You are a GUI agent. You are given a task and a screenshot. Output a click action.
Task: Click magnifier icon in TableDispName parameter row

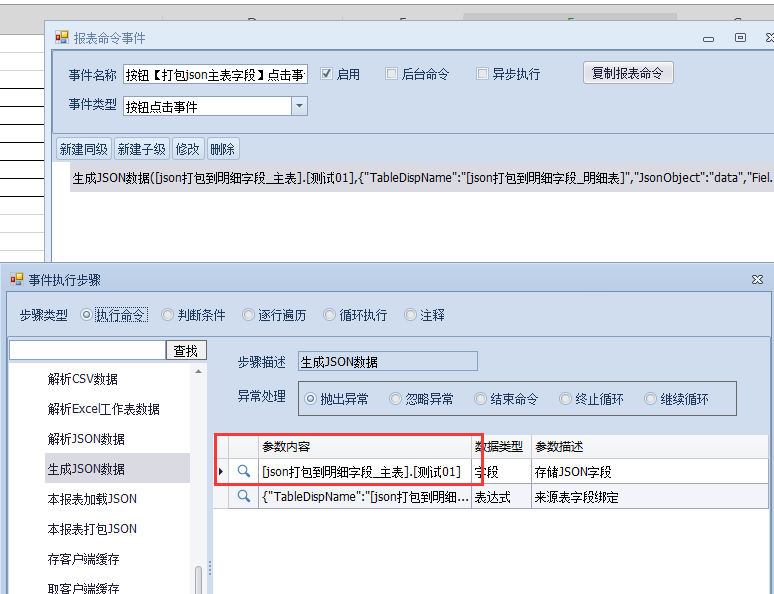click(243, 497)
